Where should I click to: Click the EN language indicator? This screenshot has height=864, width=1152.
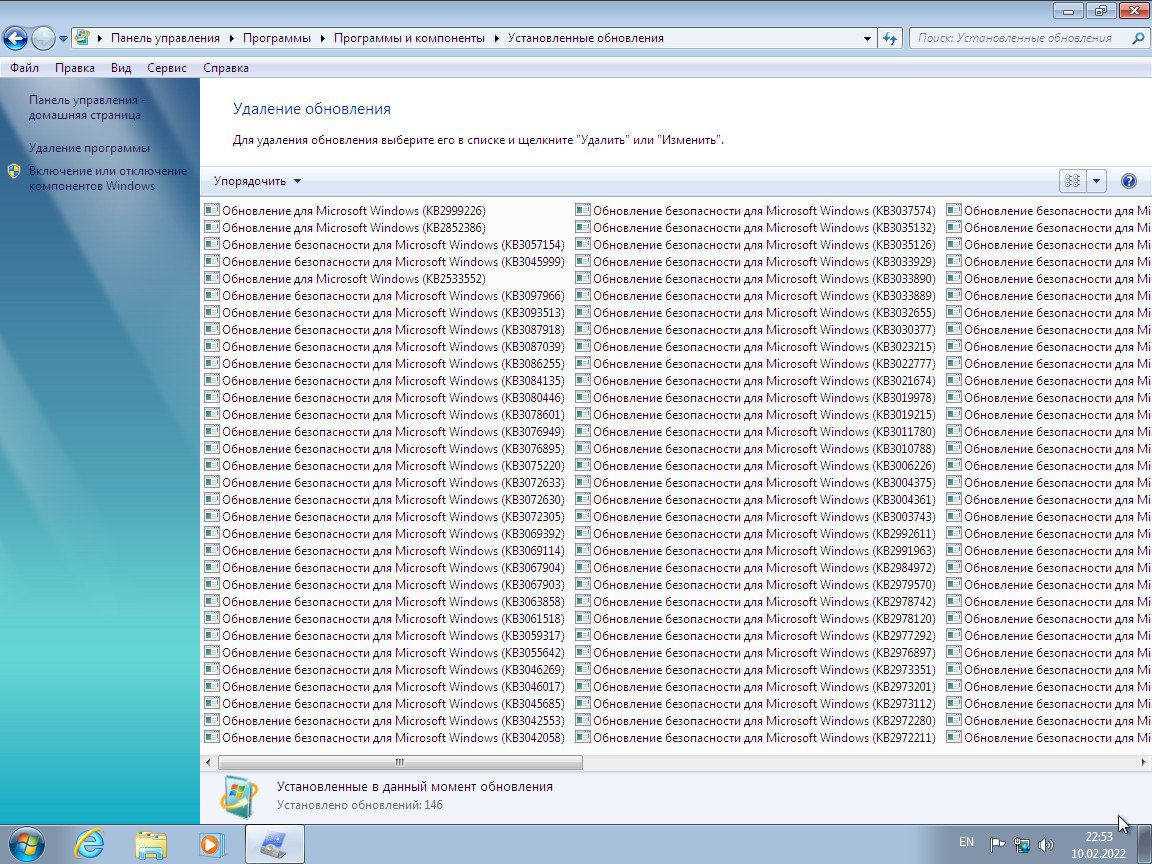(966, 842)
